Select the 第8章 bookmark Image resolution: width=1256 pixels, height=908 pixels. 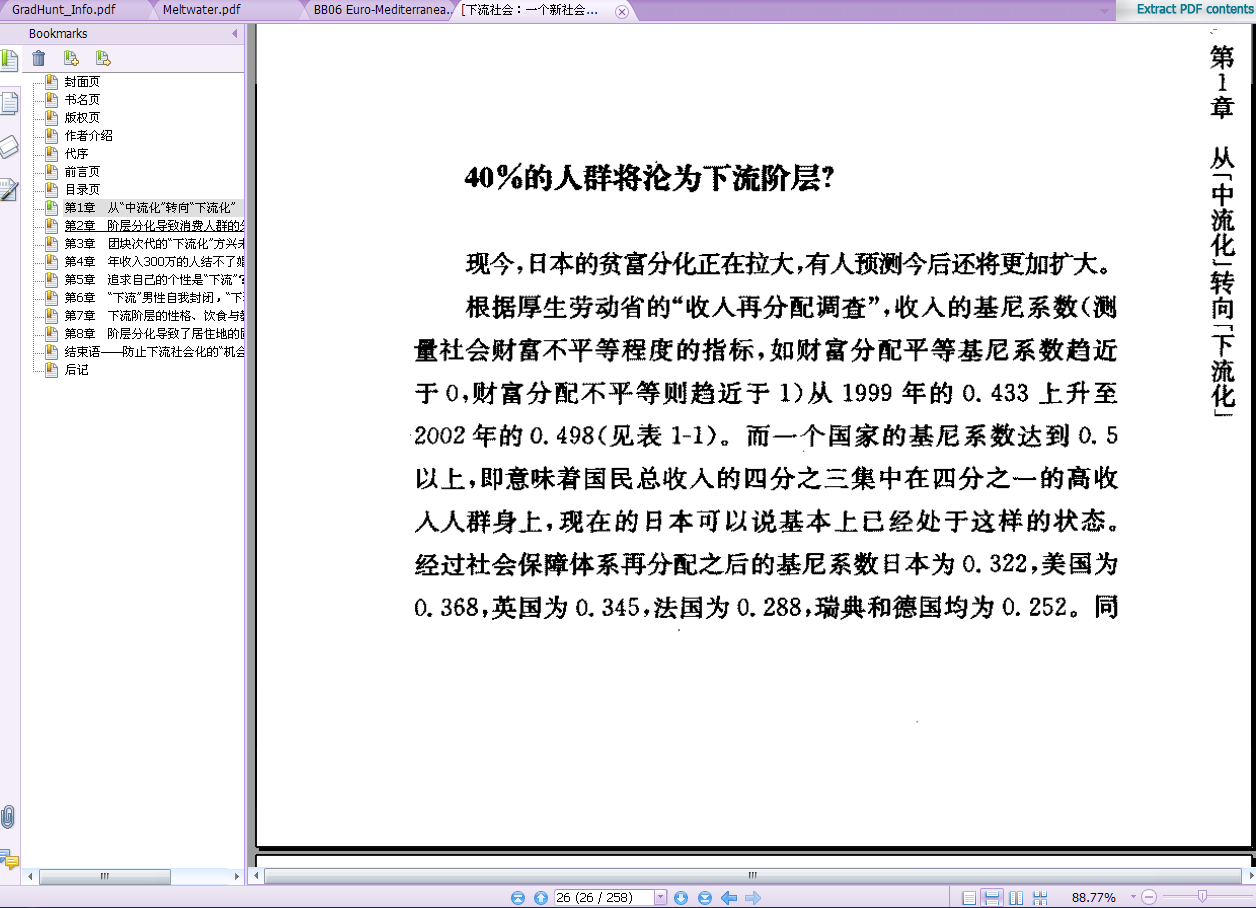pos(154,334)
